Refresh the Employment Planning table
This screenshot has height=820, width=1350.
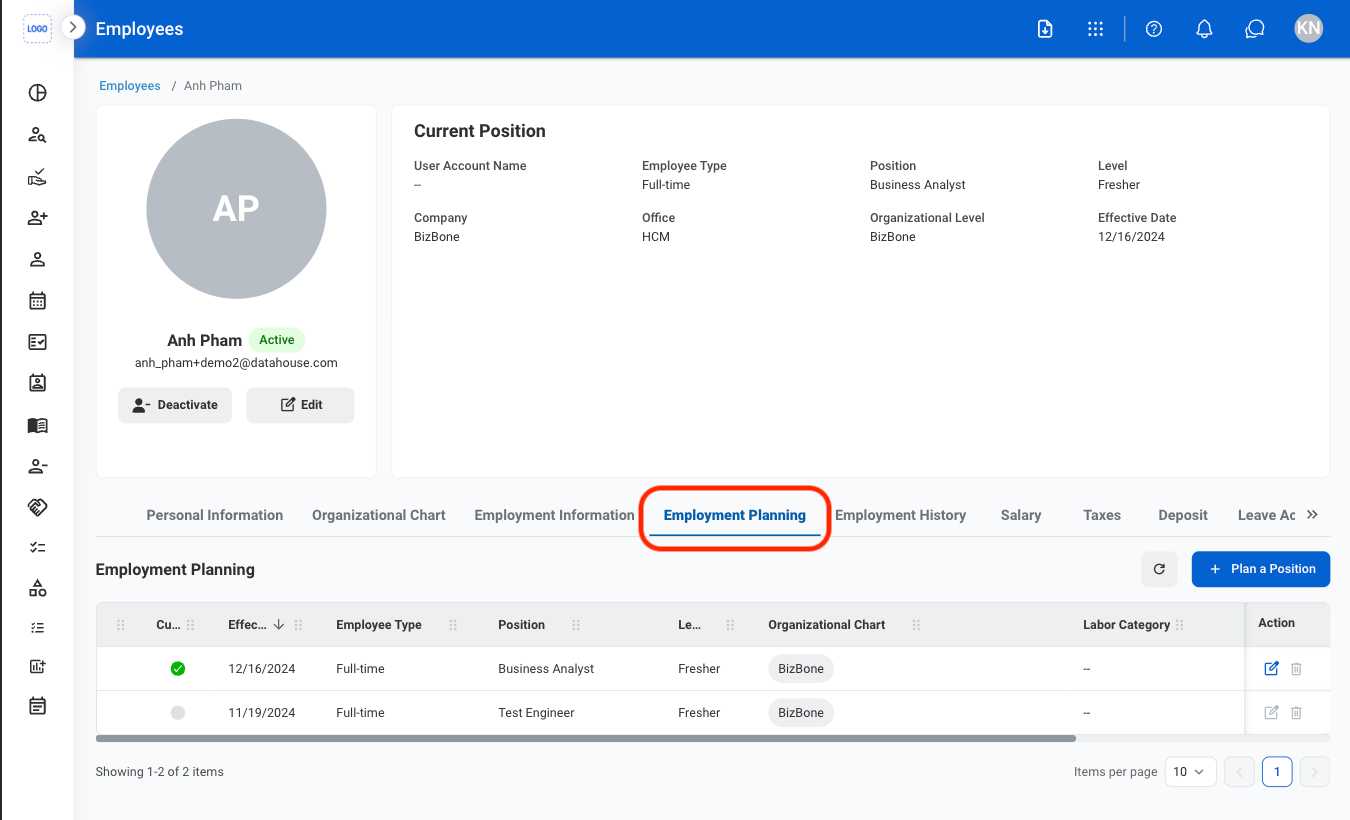[1159, 569]
